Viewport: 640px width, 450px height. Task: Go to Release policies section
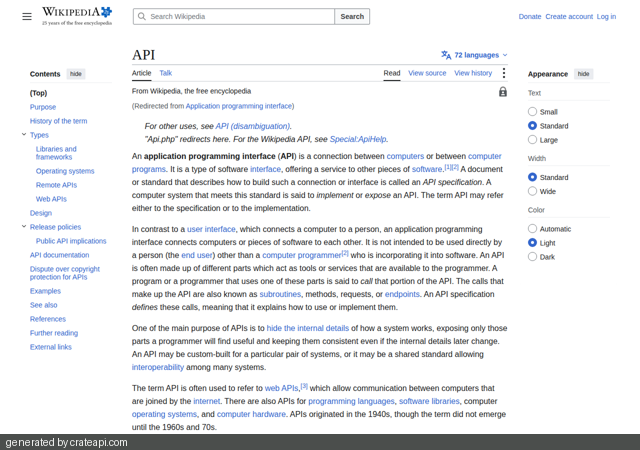(x=56, y=227)
